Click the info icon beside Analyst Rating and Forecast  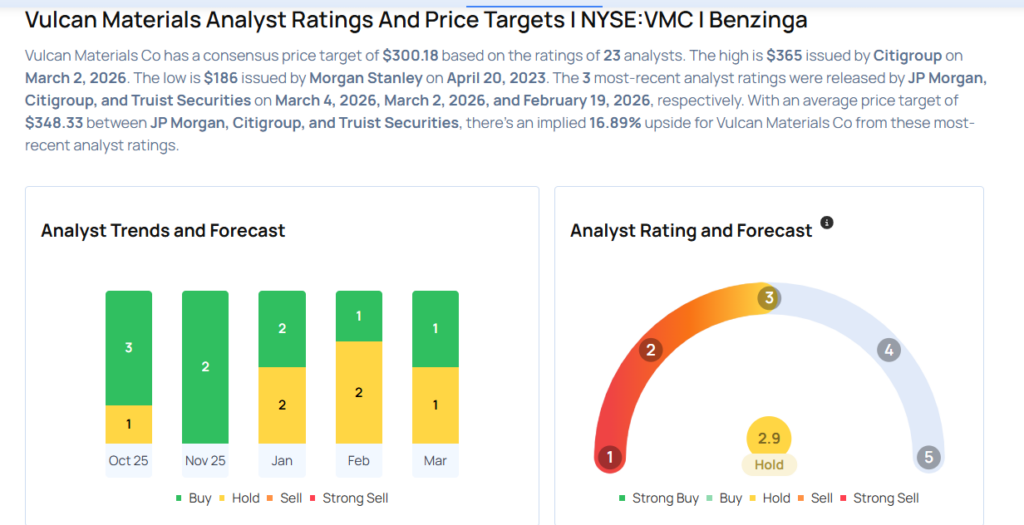tap(827, 222)
